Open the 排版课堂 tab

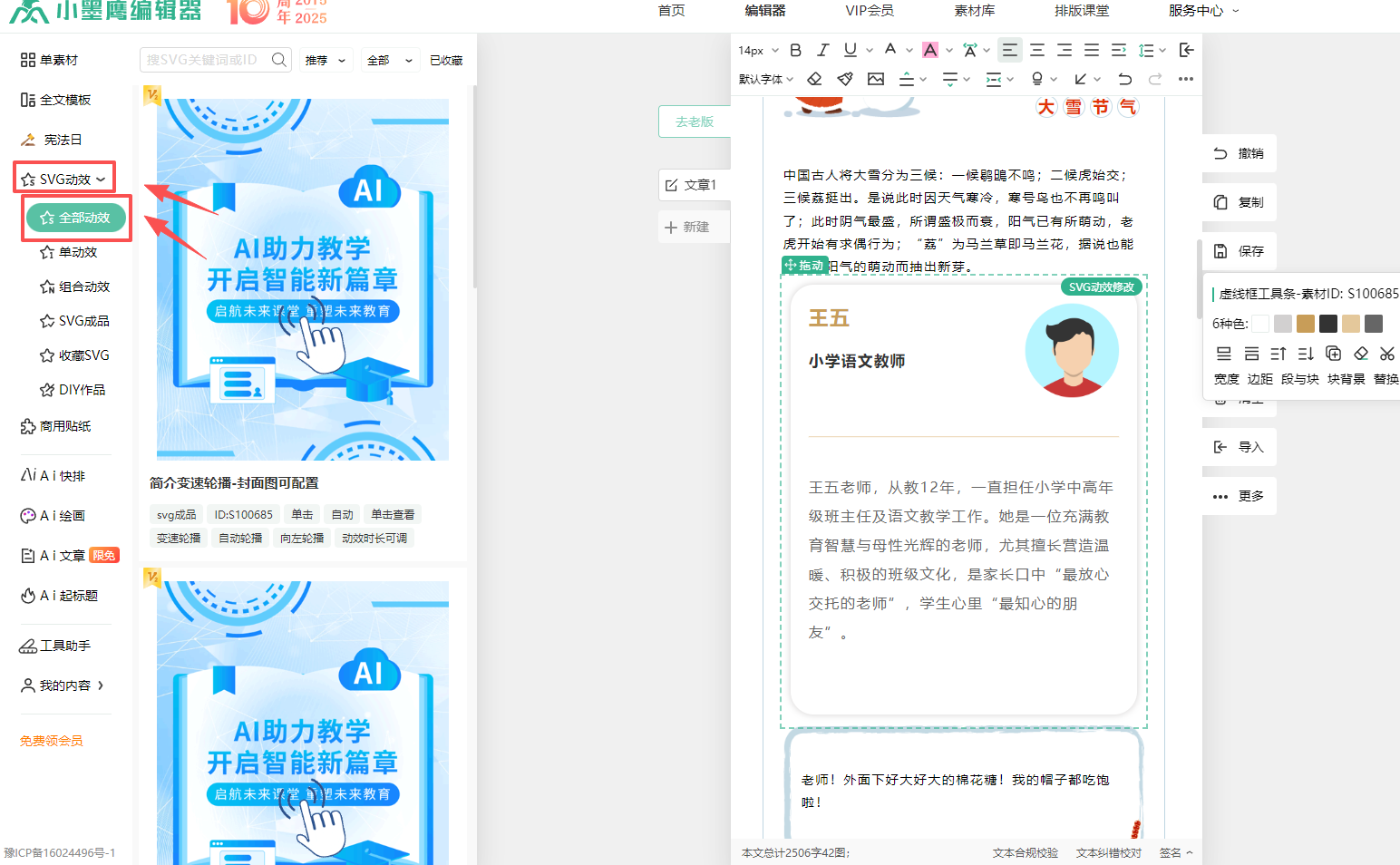pos(1082,11)
